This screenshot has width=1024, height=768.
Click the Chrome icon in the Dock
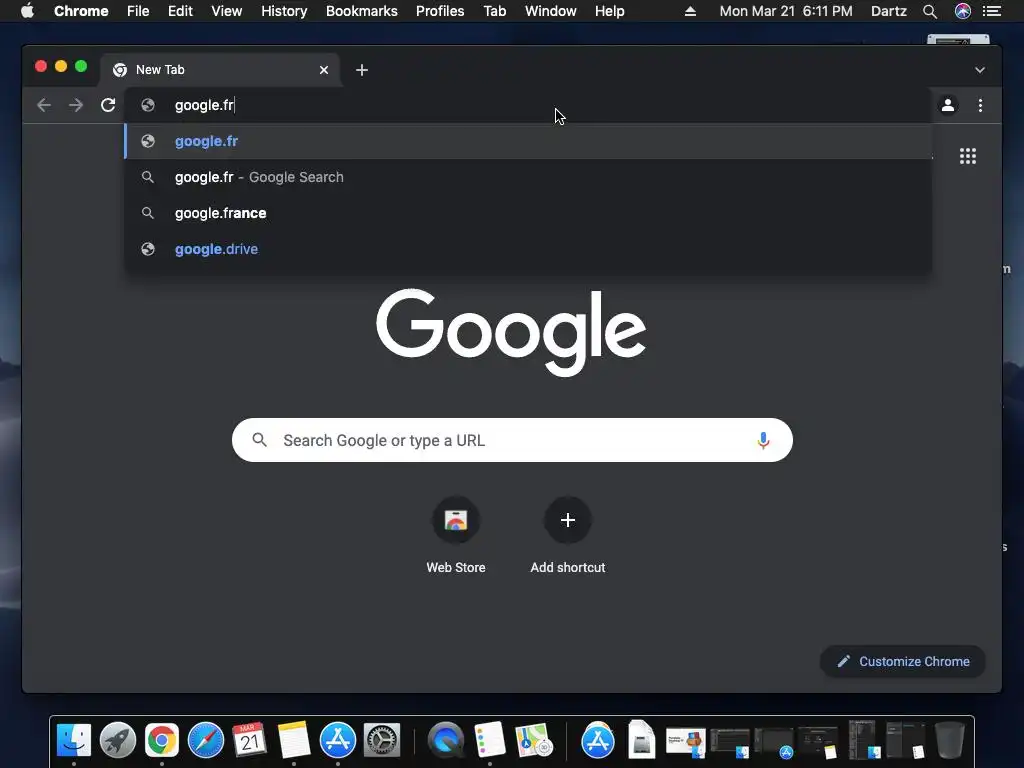(x=161, y=740)
